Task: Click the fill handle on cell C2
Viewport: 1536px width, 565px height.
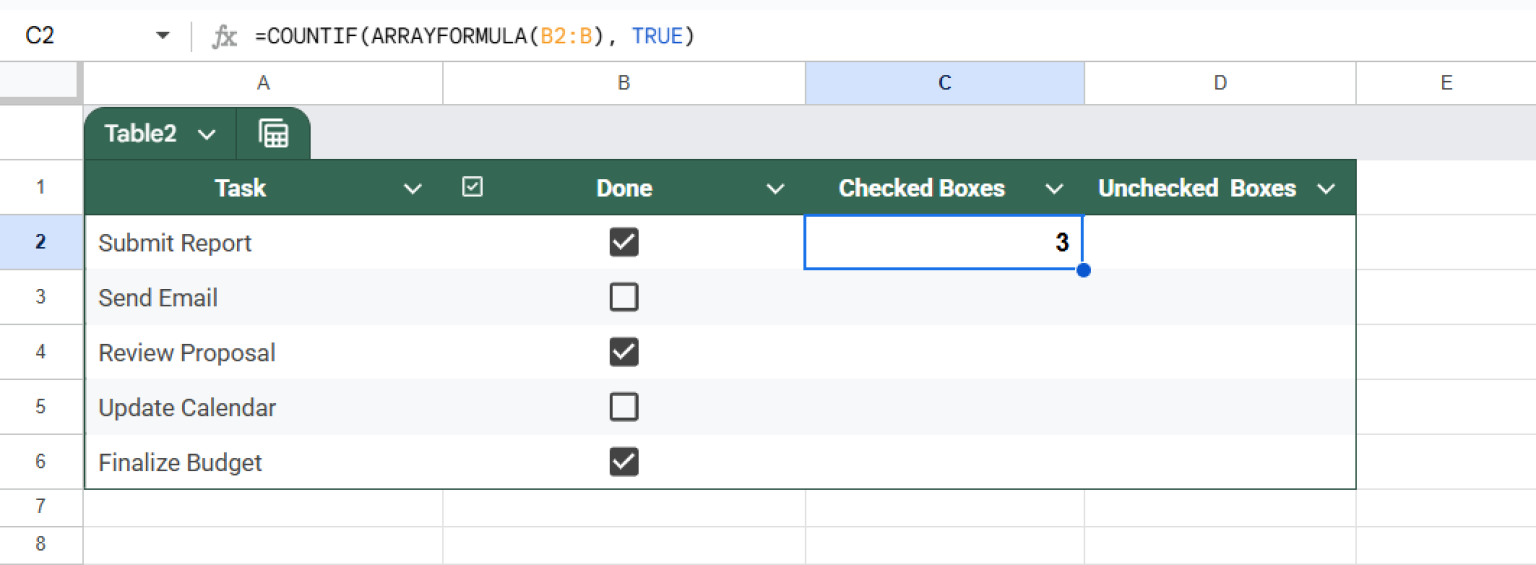Action: [x=1083, y=270]
